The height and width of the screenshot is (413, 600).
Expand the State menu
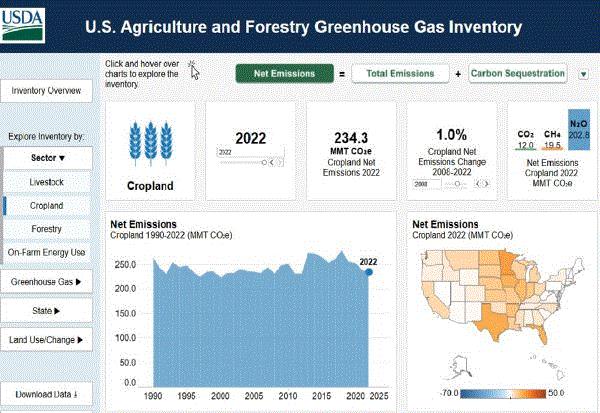(x=46, y=311)
